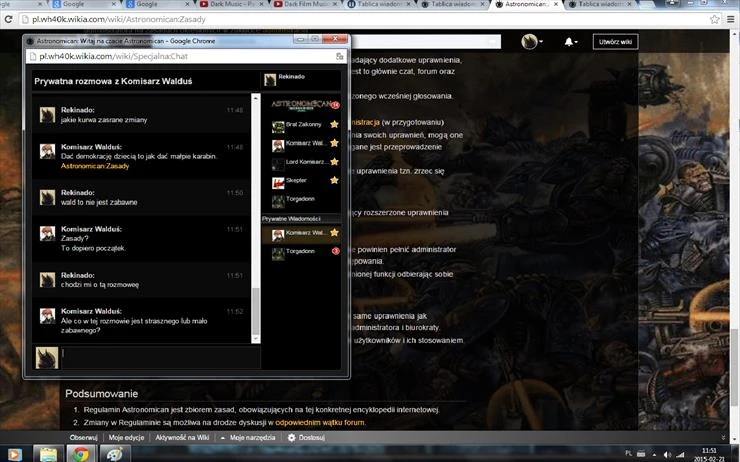Open Aktywność na Wiki in the toolbar
Viewport: 740px width, 462px height.
tap(182, 437)
